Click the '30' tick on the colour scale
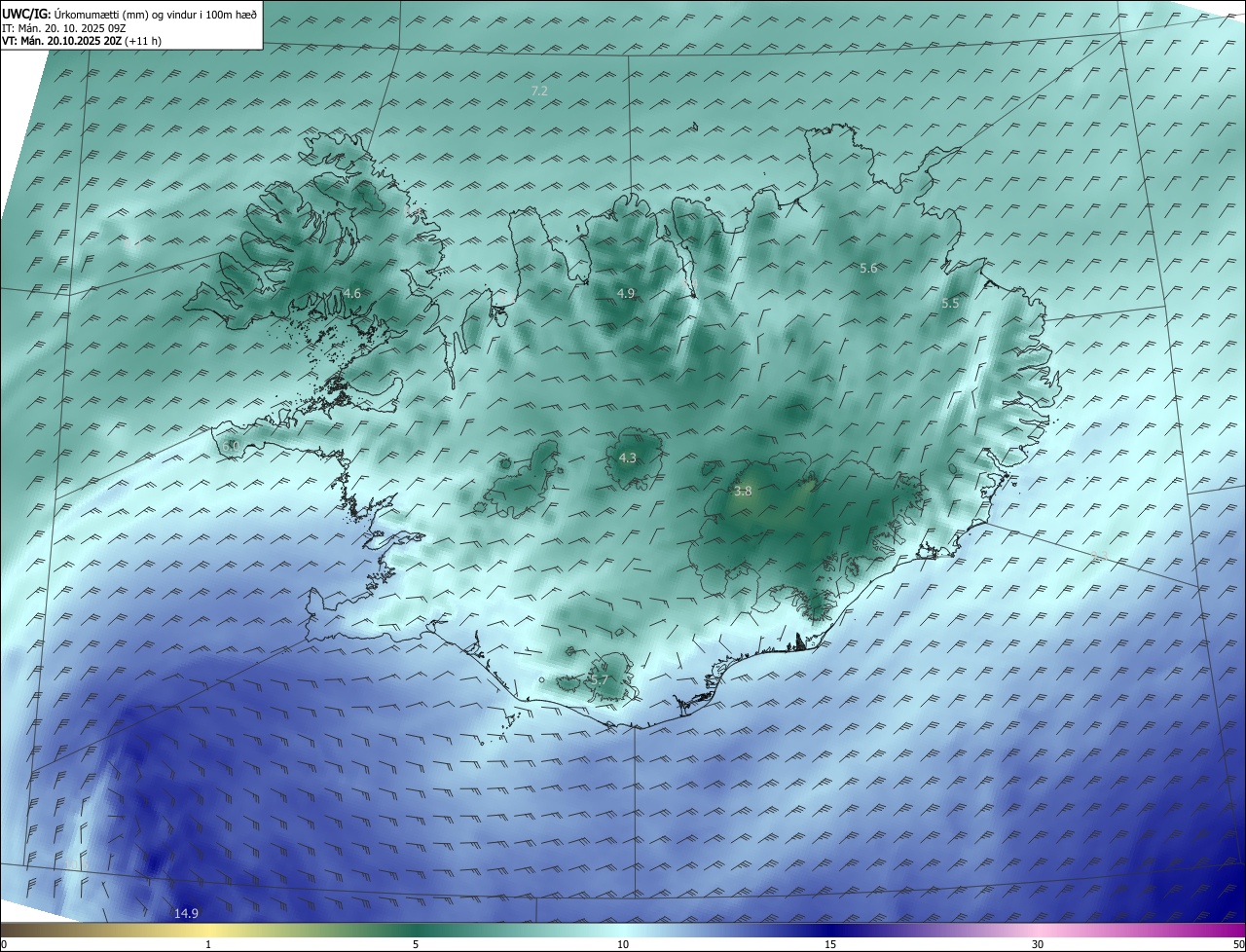The width and height of the screenshot is (1246, 952). [1038, 944]
